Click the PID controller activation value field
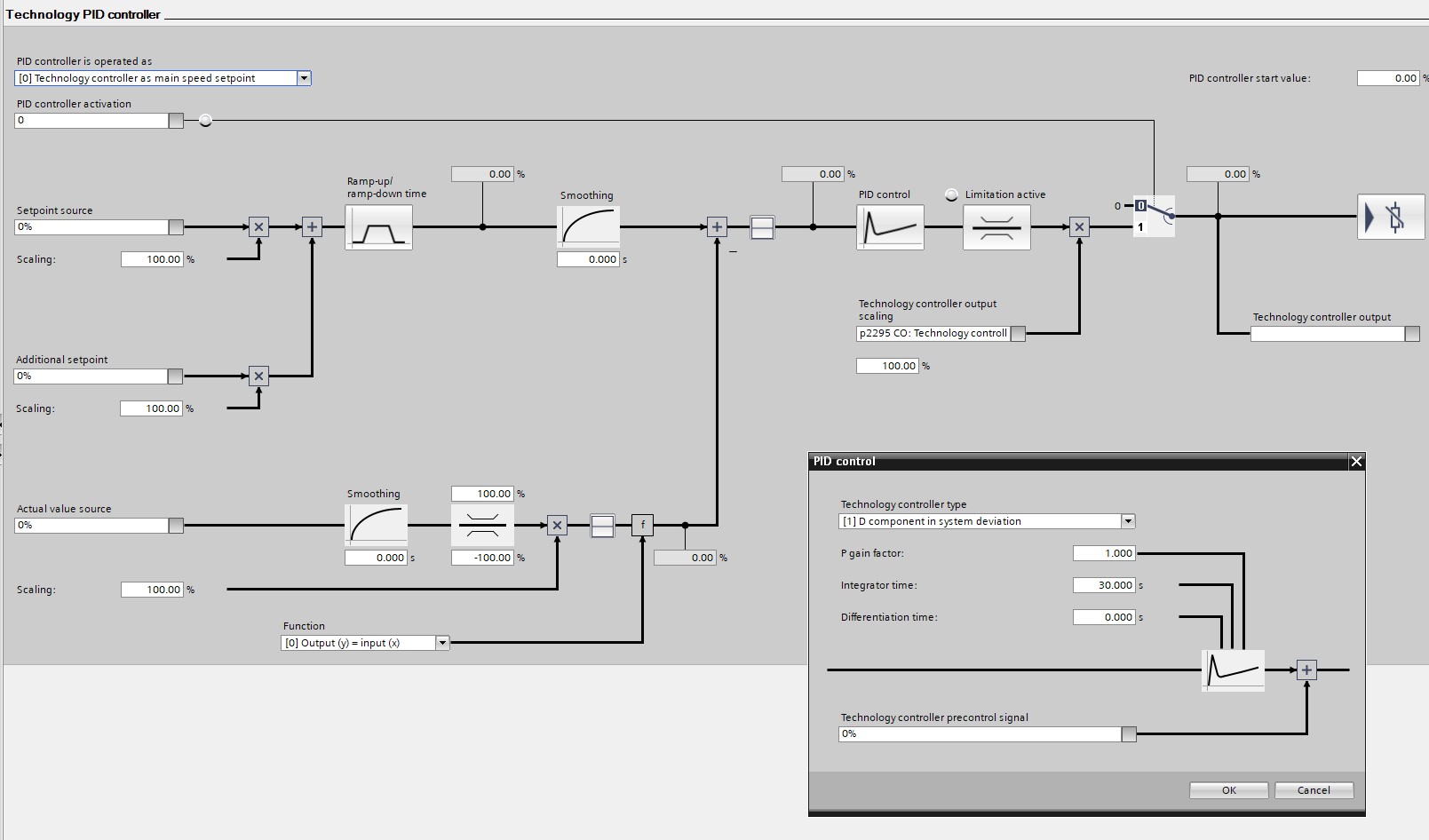This screenshot has height=840, width=1429. (x=91, y=121)
